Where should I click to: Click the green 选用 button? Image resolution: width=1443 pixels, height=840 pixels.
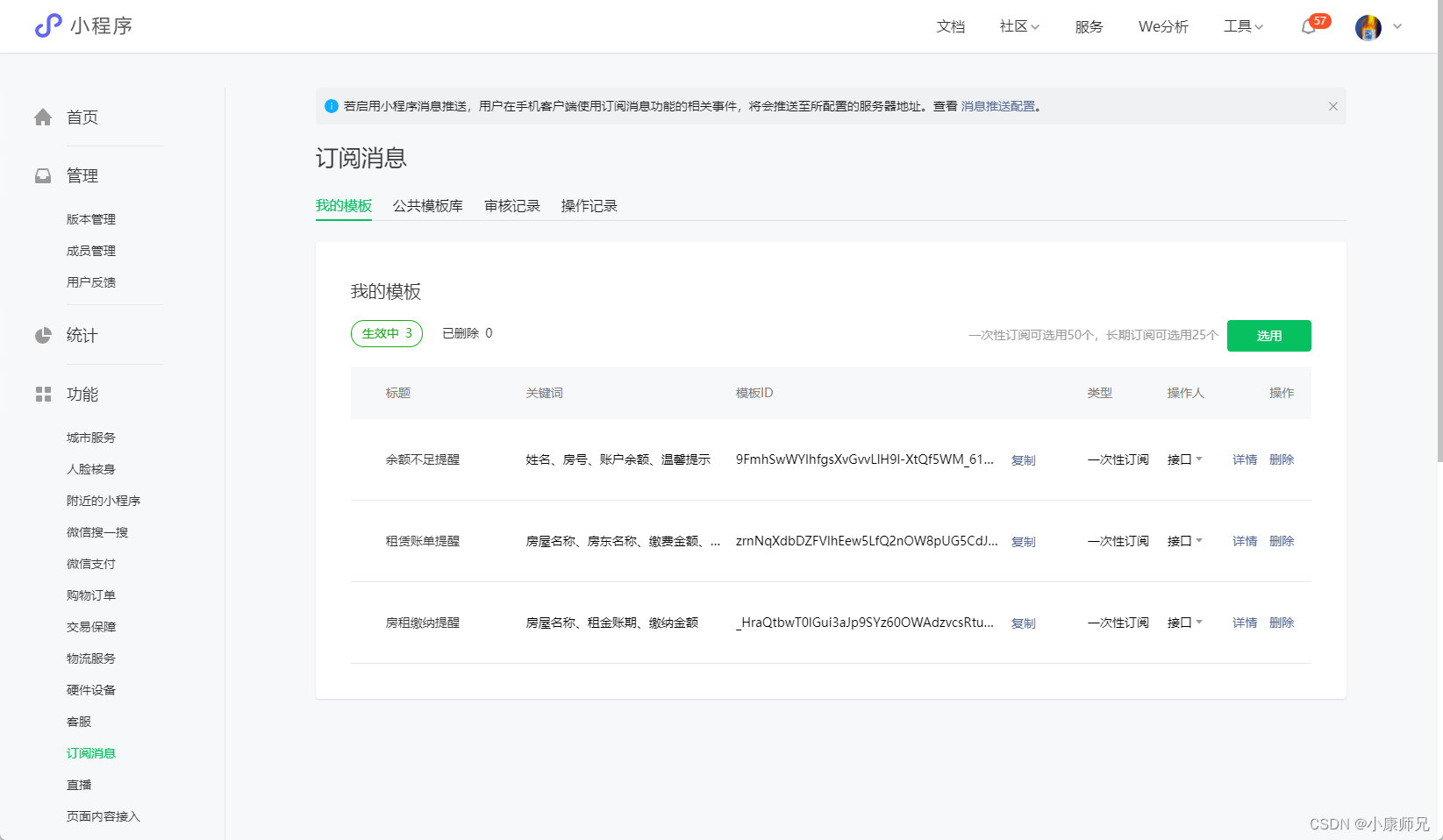tap(1268, 335)
